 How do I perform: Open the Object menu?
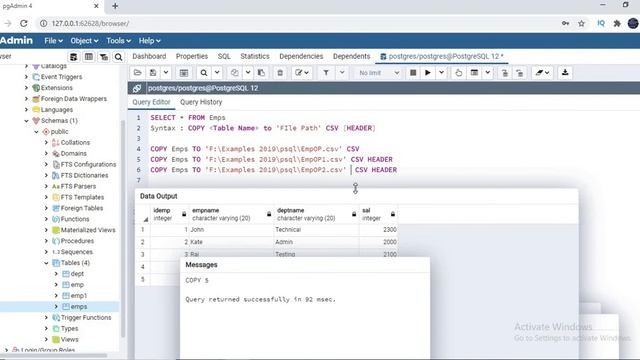[x=84, y=41]
